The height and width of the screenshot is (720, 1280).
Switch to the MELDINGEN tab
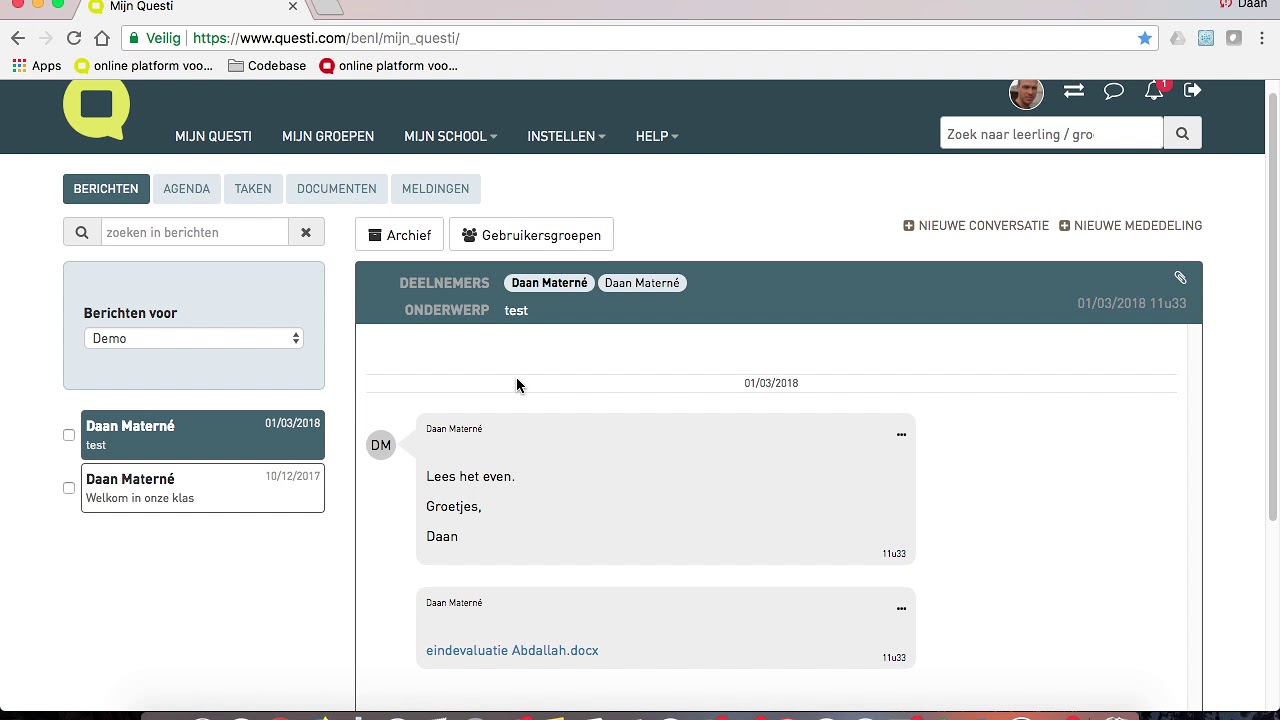tap(435, 189)
